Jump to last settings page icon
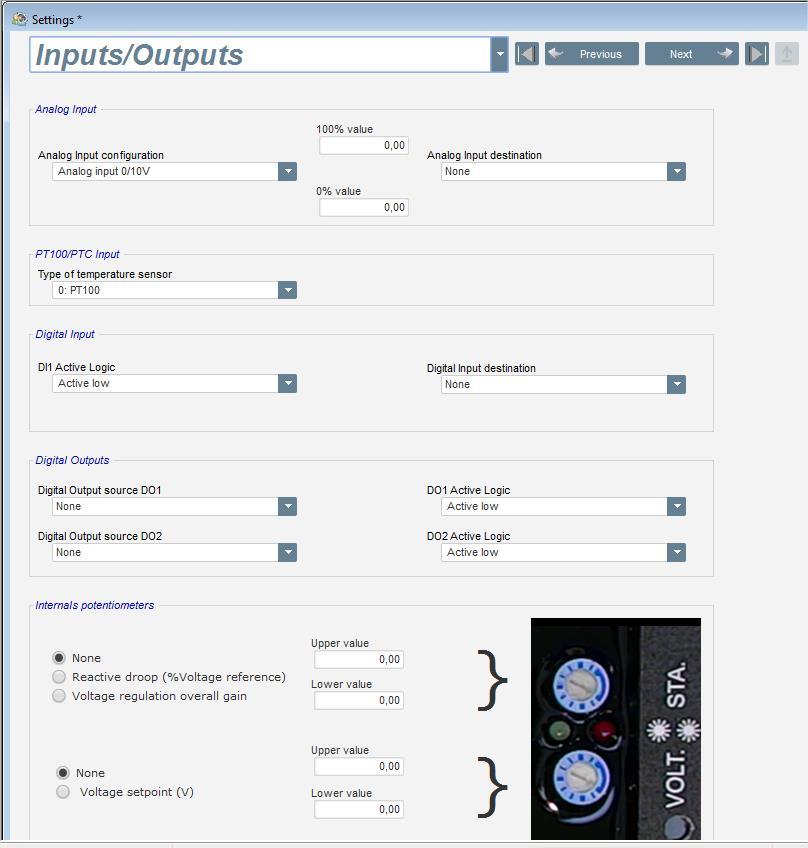Viewport: 808px width, 848px height. click(757, 54)
